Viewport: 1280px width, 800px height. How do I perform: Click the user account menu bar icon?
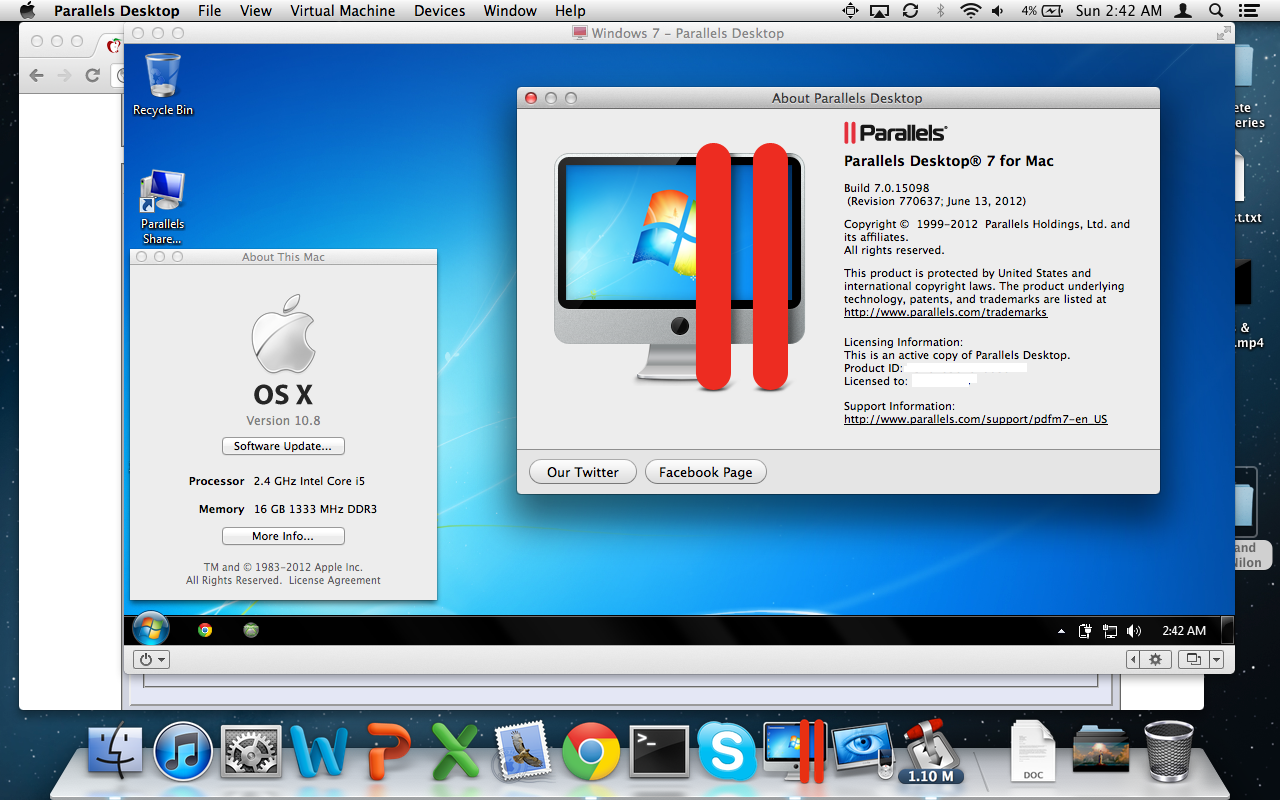(1184, 11)
